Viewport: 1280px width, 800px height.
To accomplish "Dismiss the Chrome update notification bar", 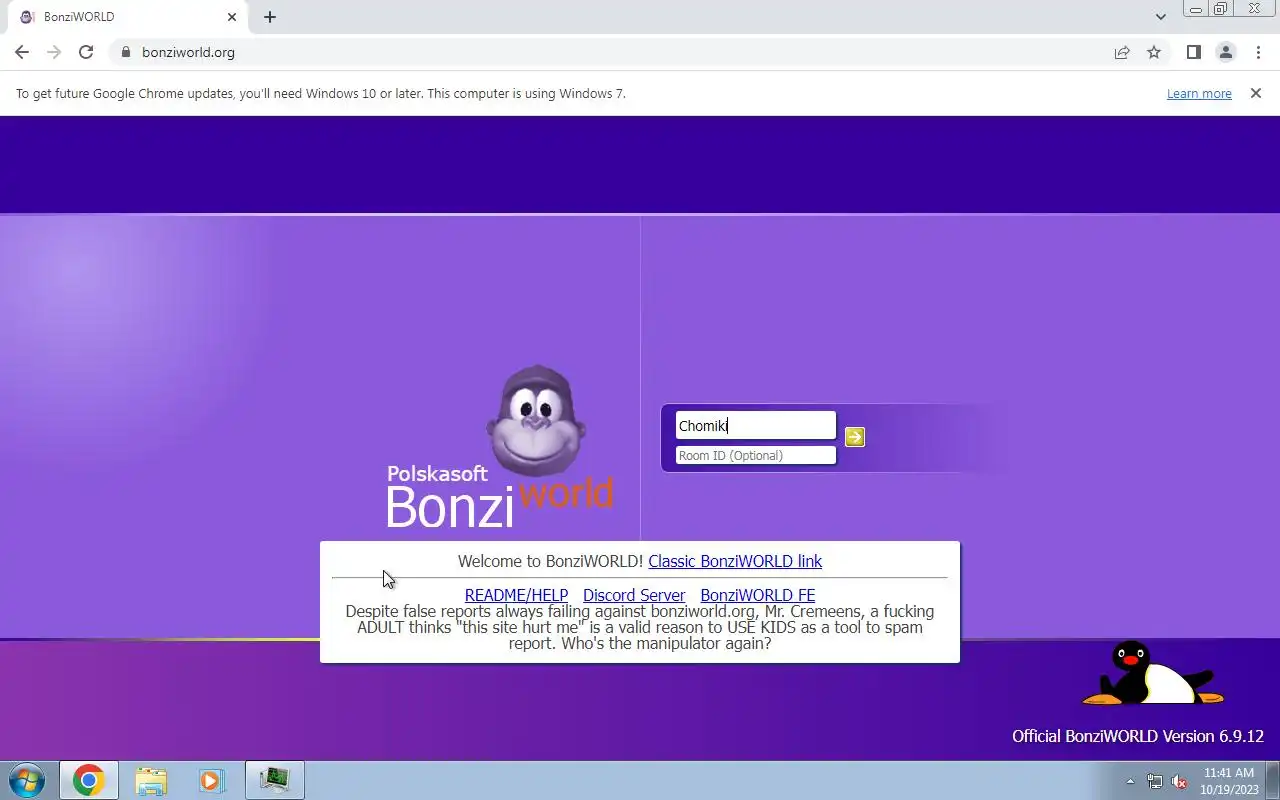I will (1256, 93).
